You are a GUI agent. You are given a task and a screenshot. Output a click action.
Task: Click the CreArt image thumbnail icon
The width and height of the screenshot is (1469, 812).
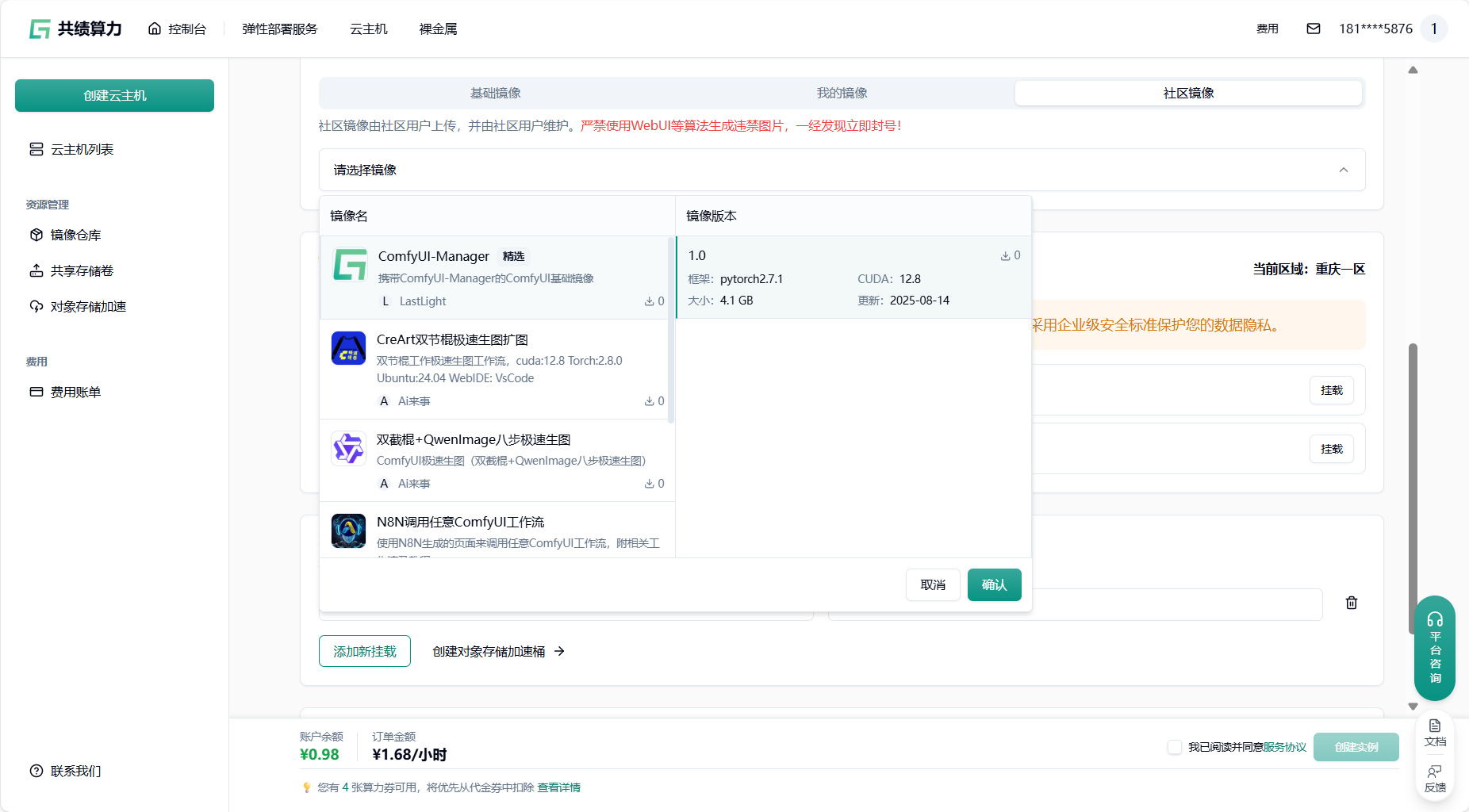click(x=348, y=348)
